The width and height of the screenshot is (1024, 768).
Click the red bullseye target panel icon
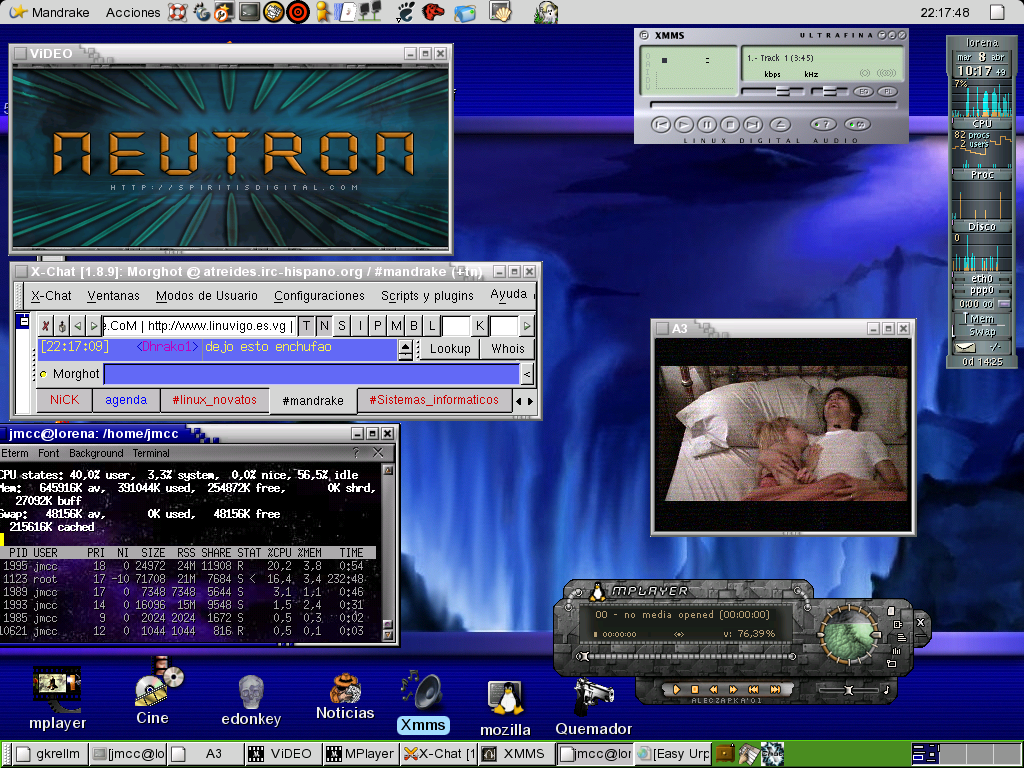(x=298, y=12)
